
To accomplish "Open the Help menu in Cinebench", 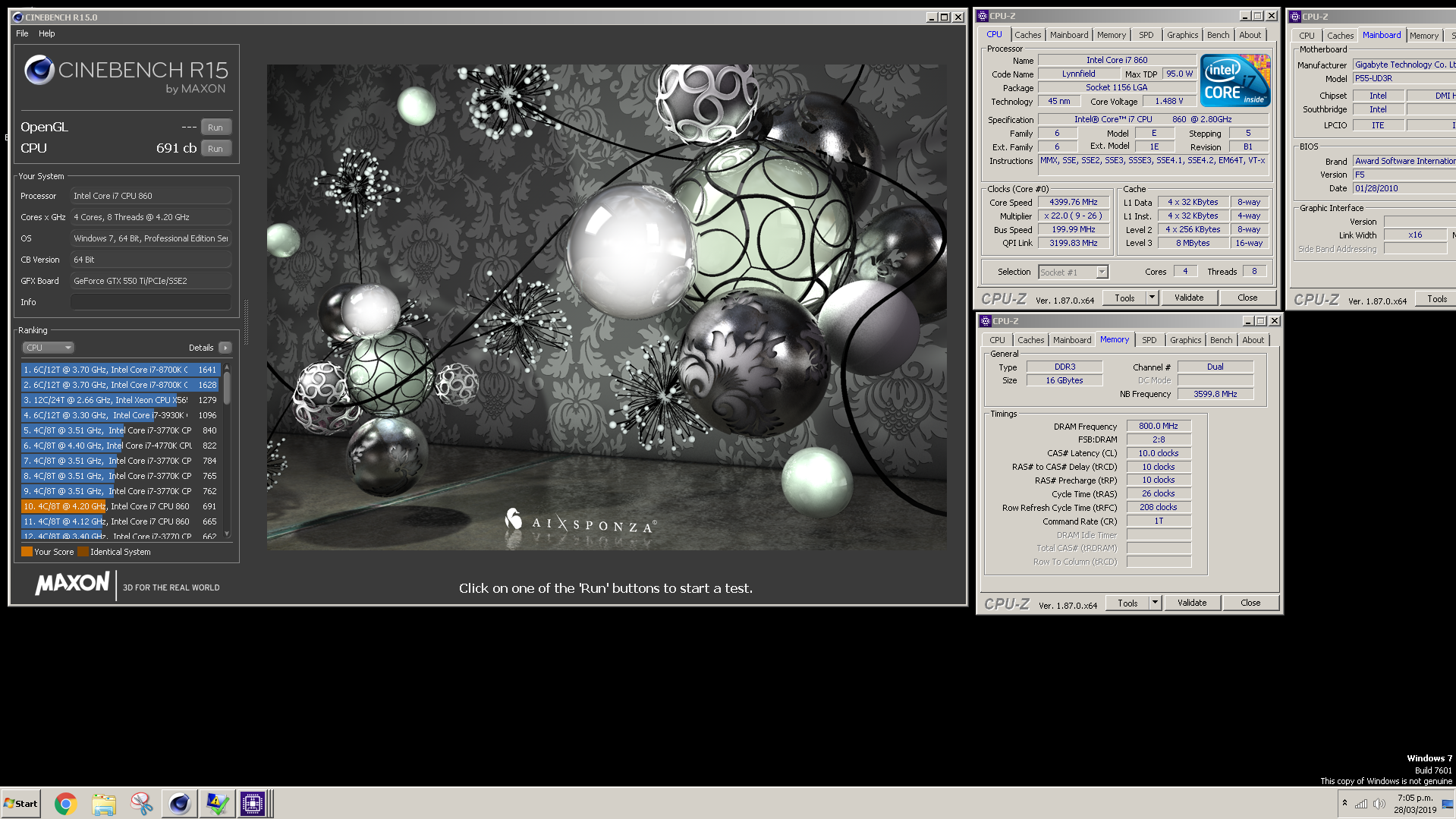I will pos(47,33).
